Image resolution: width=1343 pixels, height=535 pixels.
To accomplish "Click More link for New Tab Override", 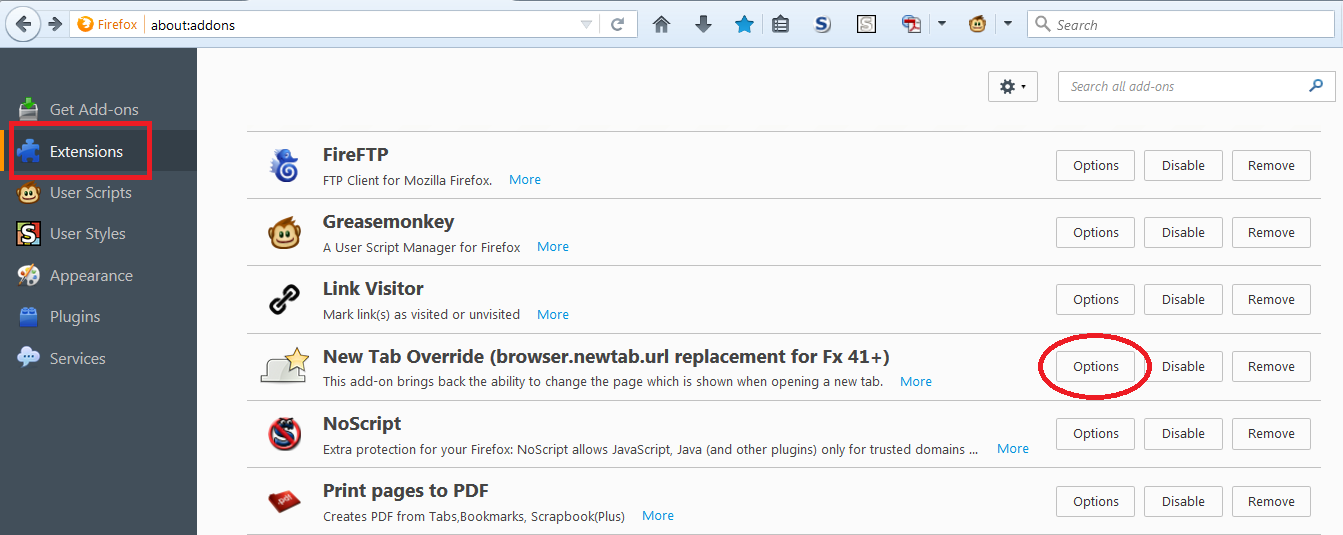I will pyautogui.click(x=916, y=382).
